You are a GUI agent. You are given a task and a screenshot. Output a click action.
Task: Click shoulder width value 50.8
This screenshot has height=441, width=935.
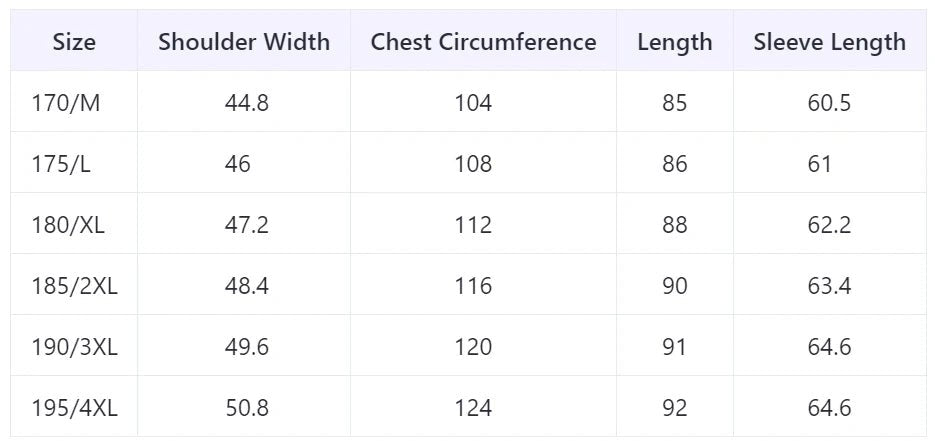click(x=246, y=408)
